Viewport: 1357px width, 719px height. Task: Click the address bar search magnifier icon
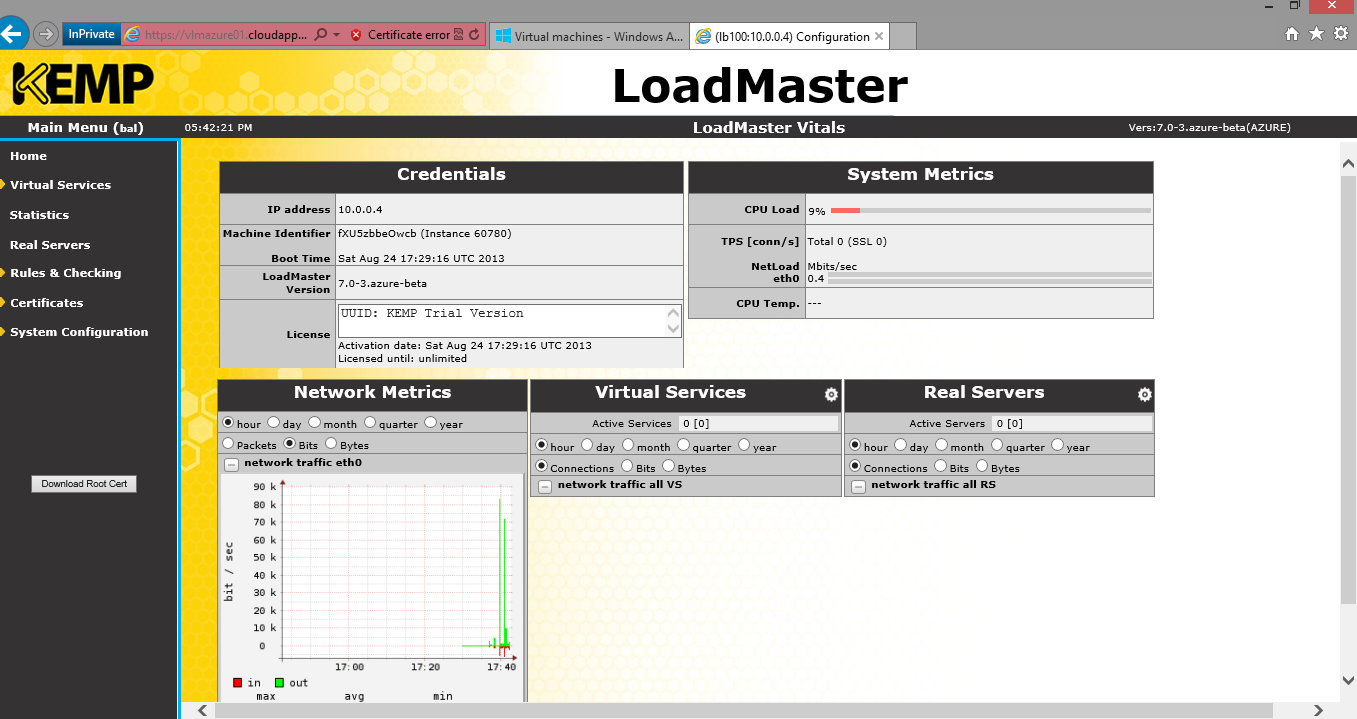(321, 35)
